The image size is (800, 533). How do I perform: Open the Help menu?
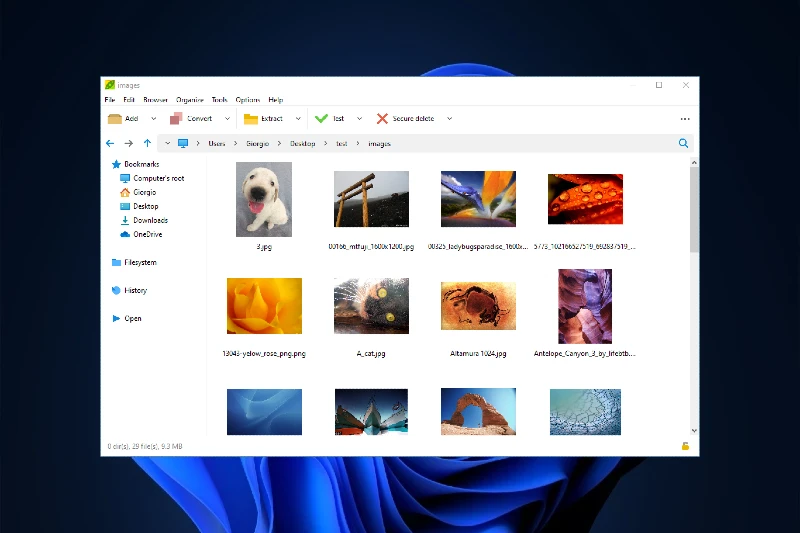(x=276, y=99)
